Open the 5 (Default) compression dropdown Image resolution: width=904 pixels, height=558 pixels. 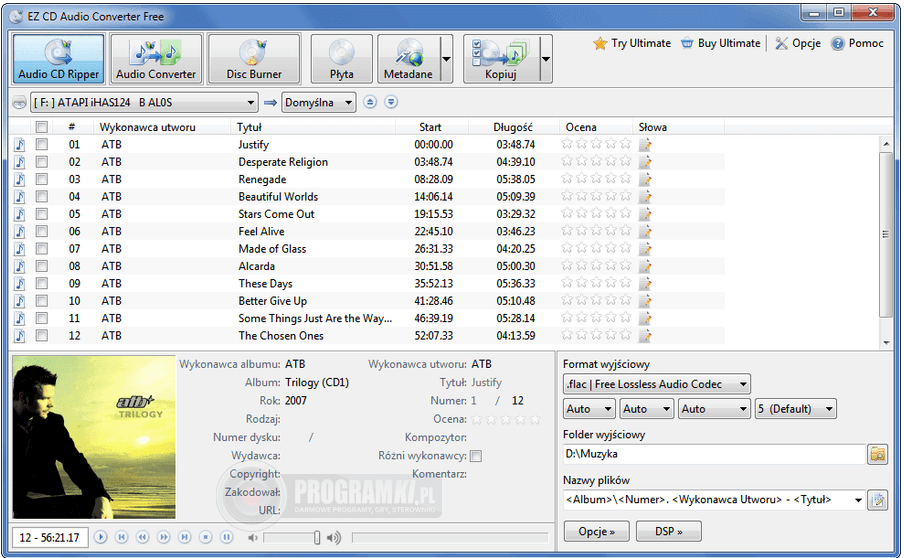[x=796, y=409]
